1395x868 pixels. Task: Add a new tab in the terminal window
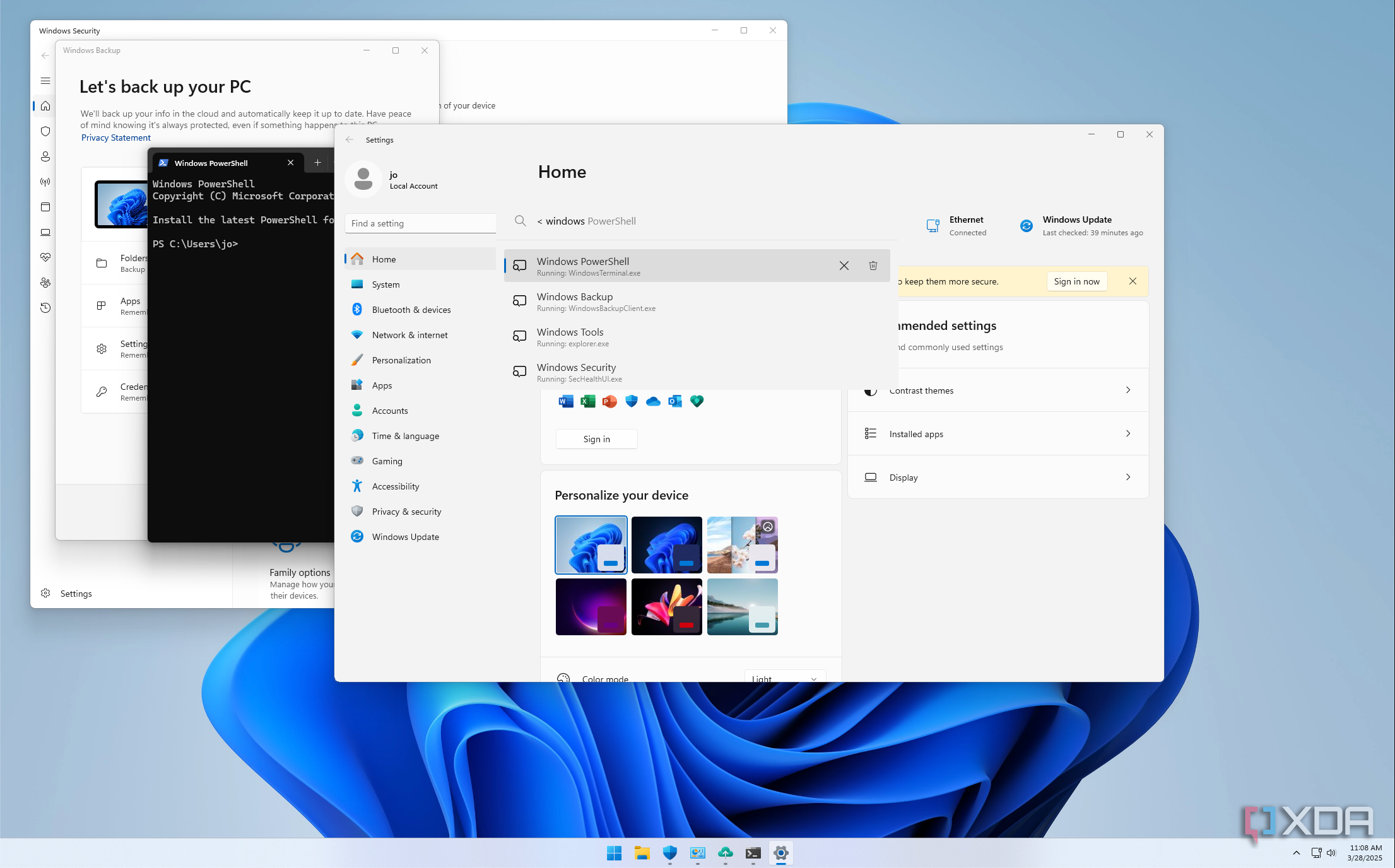click(x=317, y=163)
